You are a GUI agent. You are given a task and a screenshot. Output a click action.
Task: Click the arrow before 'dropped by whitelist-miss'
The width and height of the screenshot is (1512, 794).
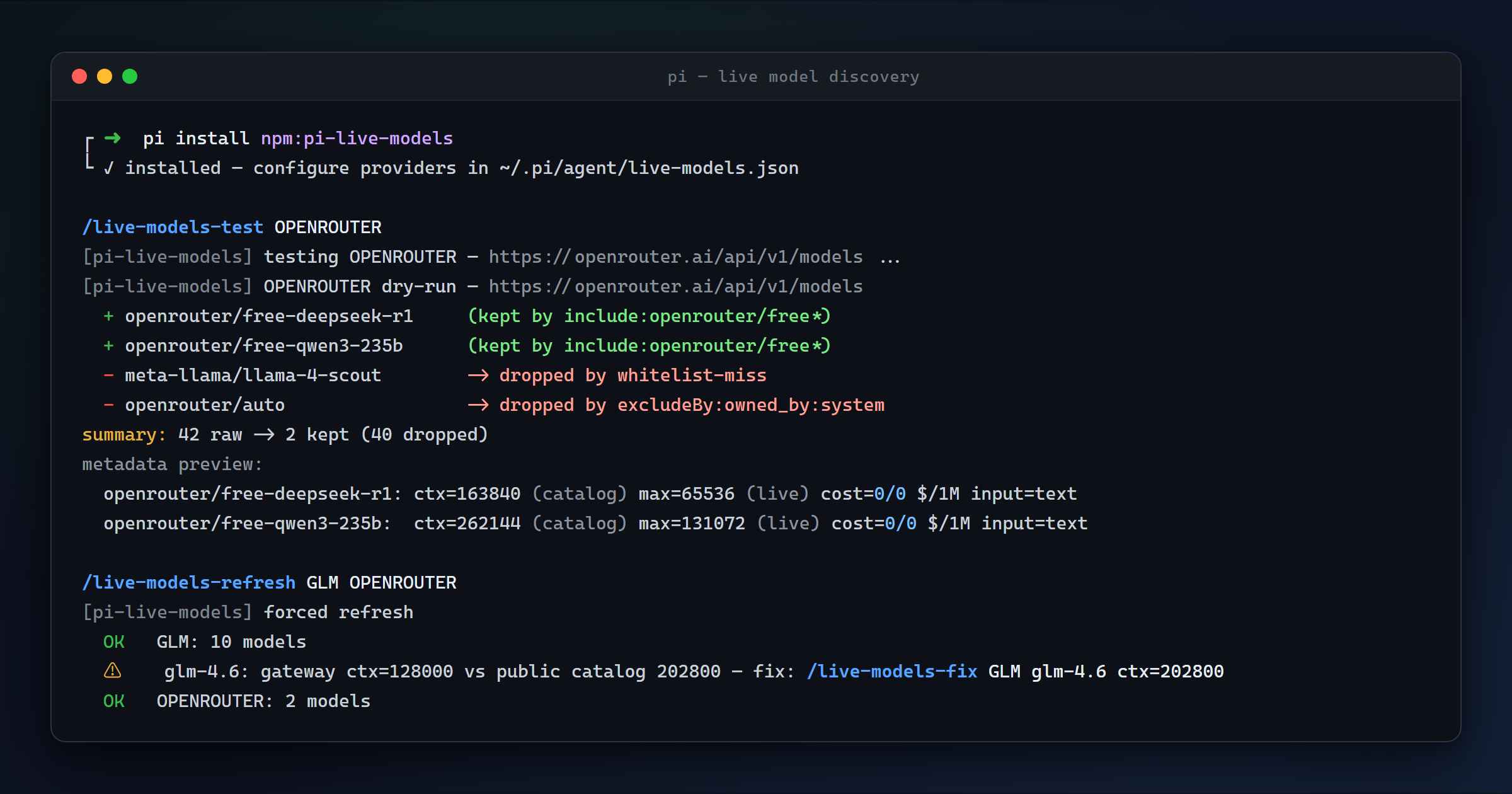pyautogui.click(x=478, y=376)
